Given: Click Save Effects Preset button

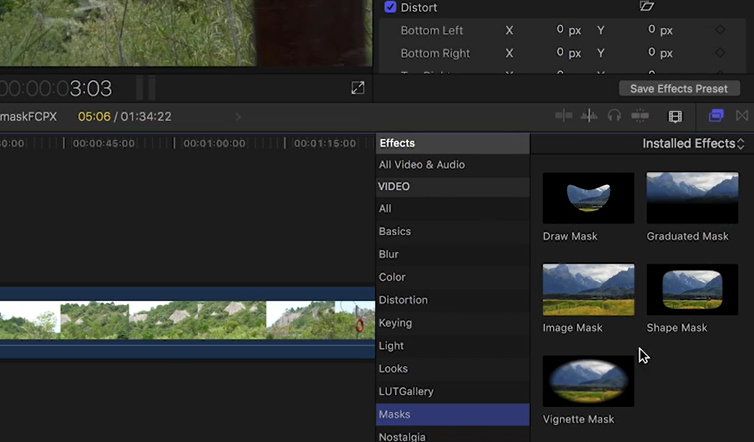Looking at the screenshot, I should click(x=678, y=89).
